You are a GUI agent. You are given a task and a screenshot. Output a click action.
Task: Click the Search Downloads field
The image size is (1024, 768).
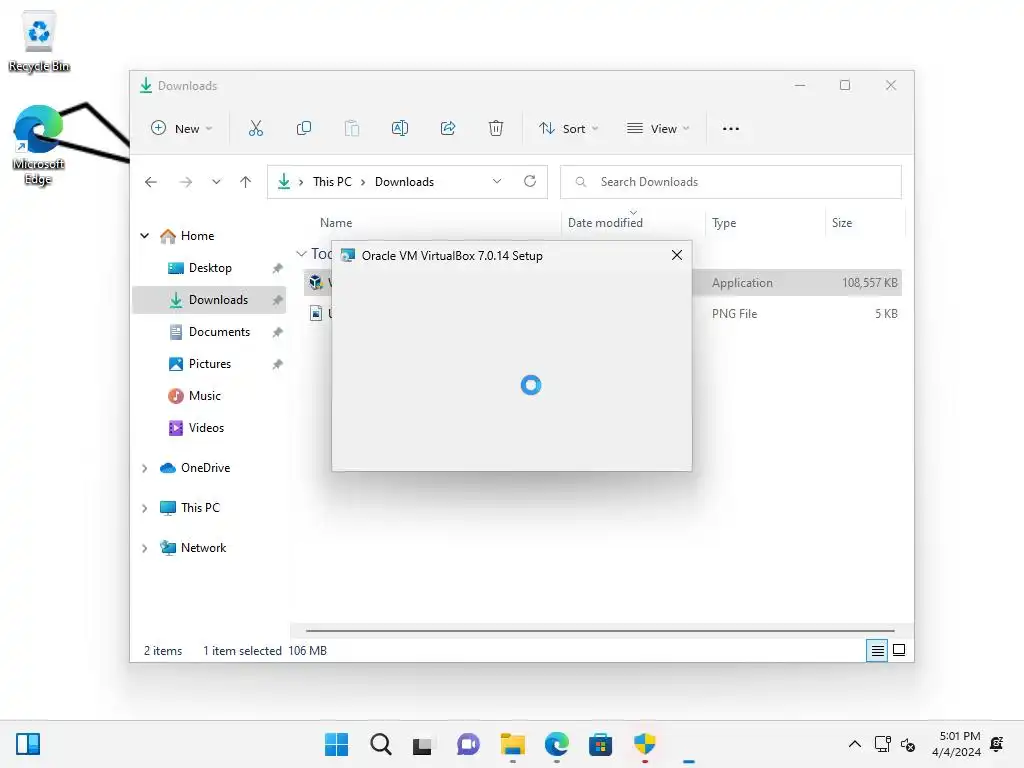coord(731,182)
